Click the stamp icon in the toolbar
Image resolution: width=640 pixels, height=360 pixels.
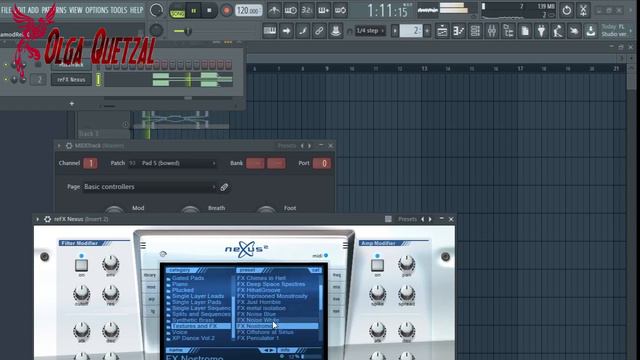[336, 31]
